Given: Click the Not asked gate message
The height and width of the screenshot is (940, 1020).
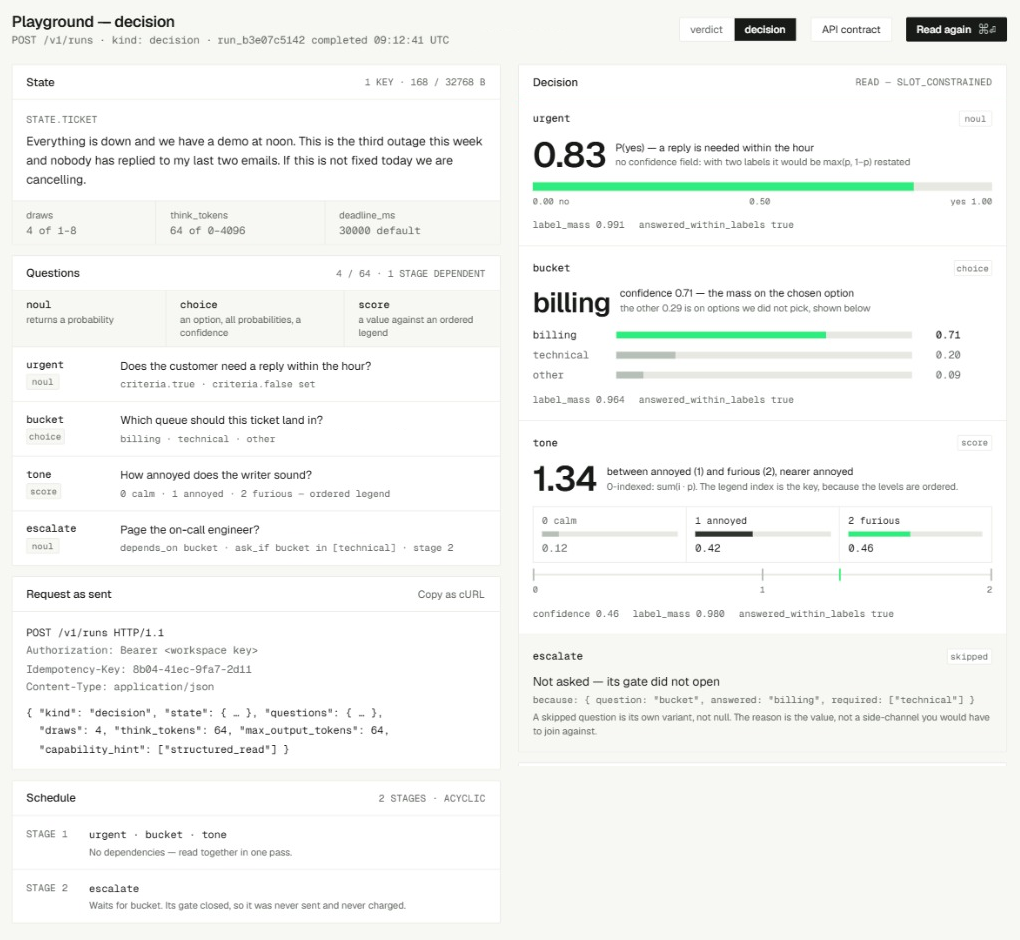Looking at the screenshot, I should coord(626,682).
